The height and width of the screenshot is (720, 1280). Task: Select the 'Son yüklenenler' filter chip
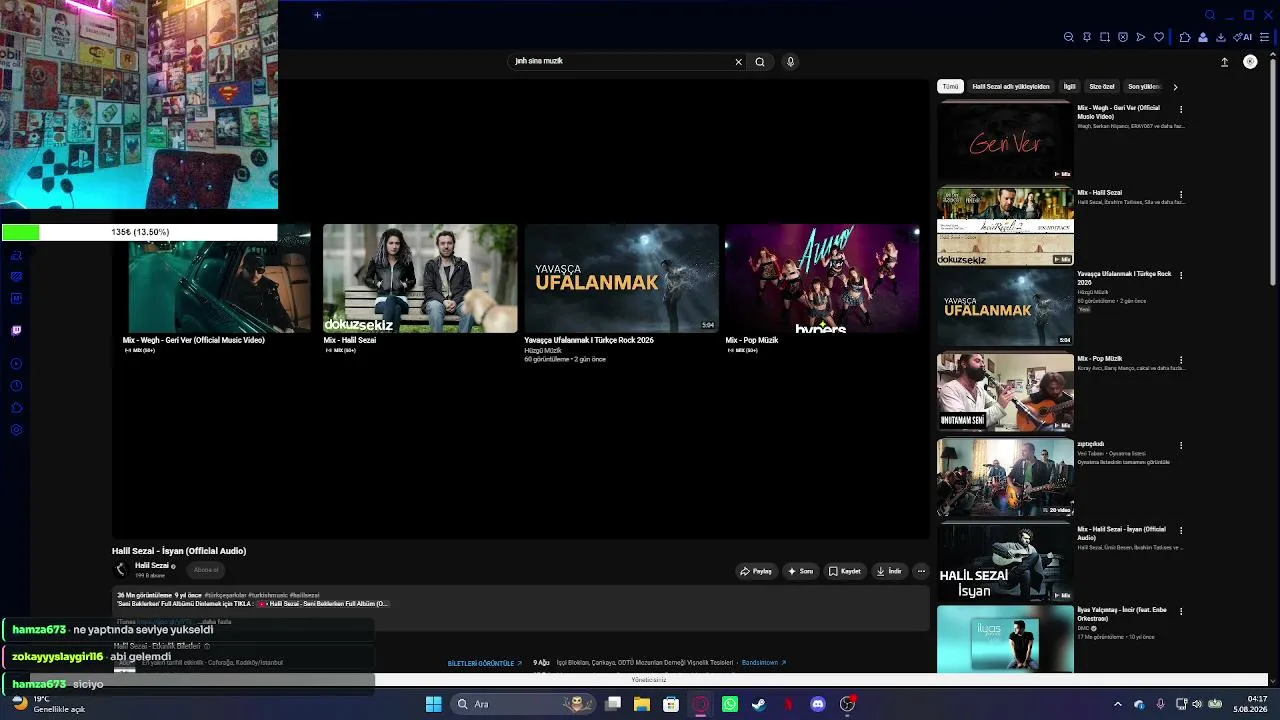[1144, 87]
